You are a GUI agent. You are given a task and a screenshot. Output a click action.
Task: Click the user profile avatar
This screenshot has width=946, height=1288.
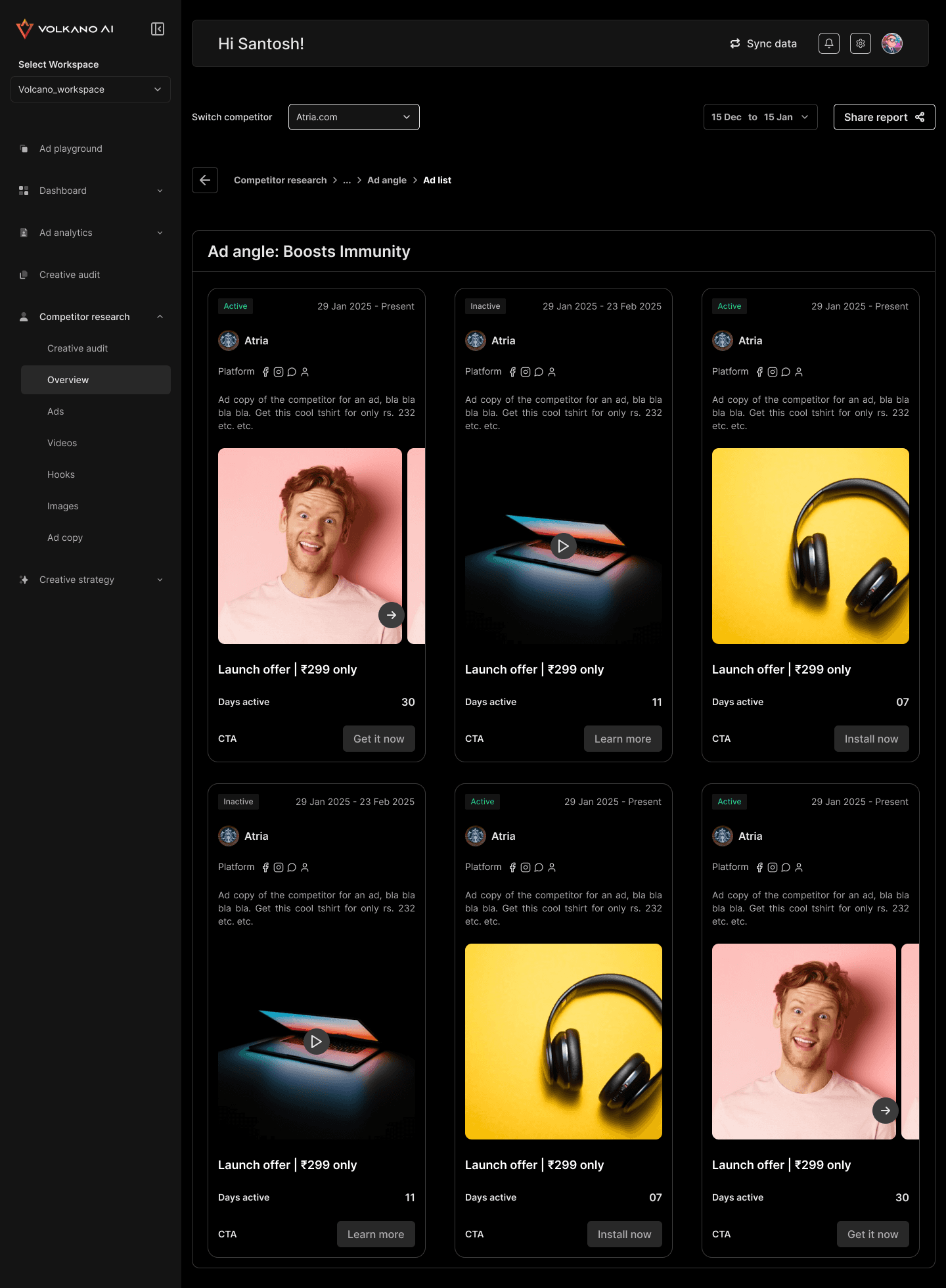click(x=892, y=43)
